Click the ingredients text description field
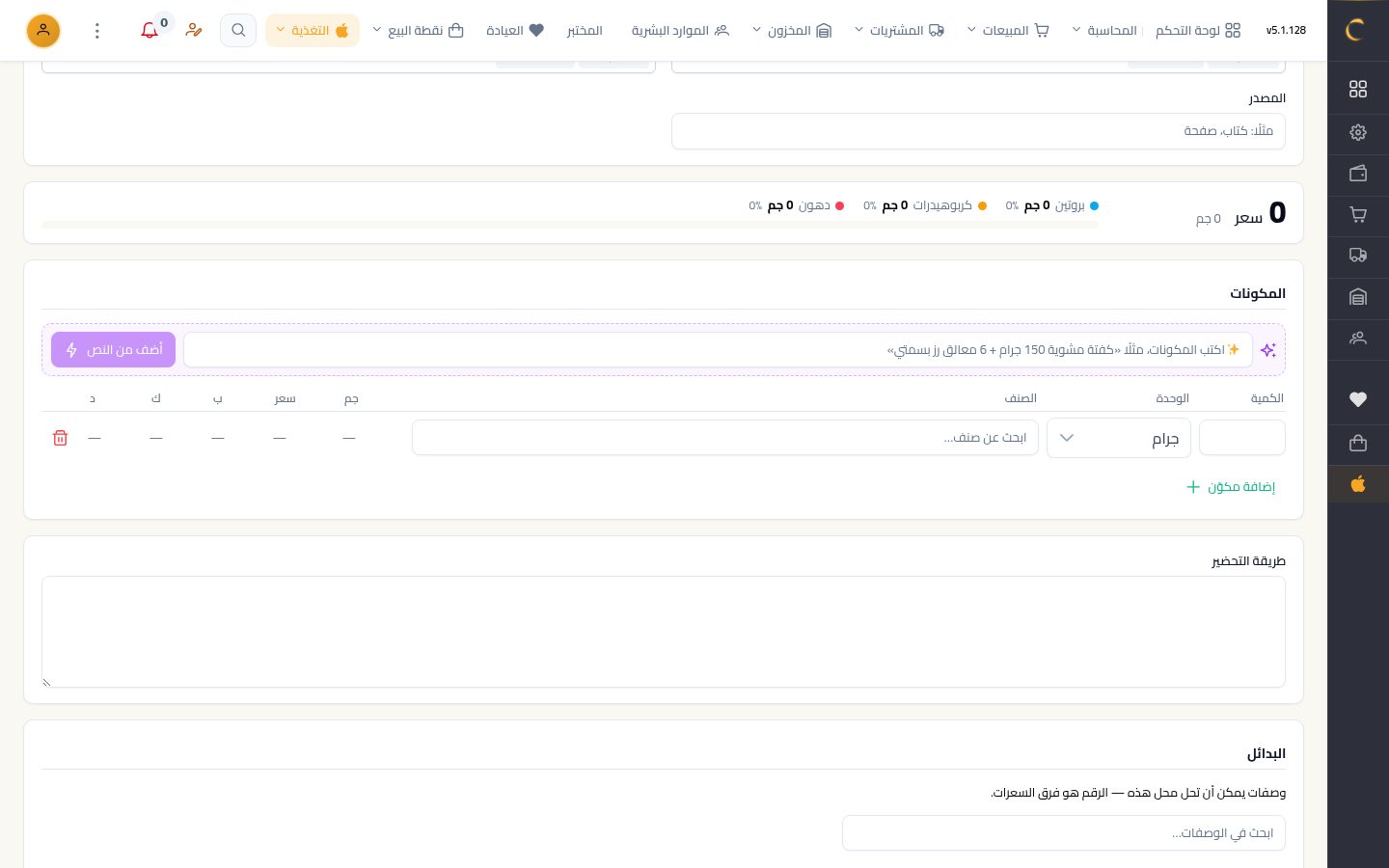Screen dimensions: 1389x868 718,349
